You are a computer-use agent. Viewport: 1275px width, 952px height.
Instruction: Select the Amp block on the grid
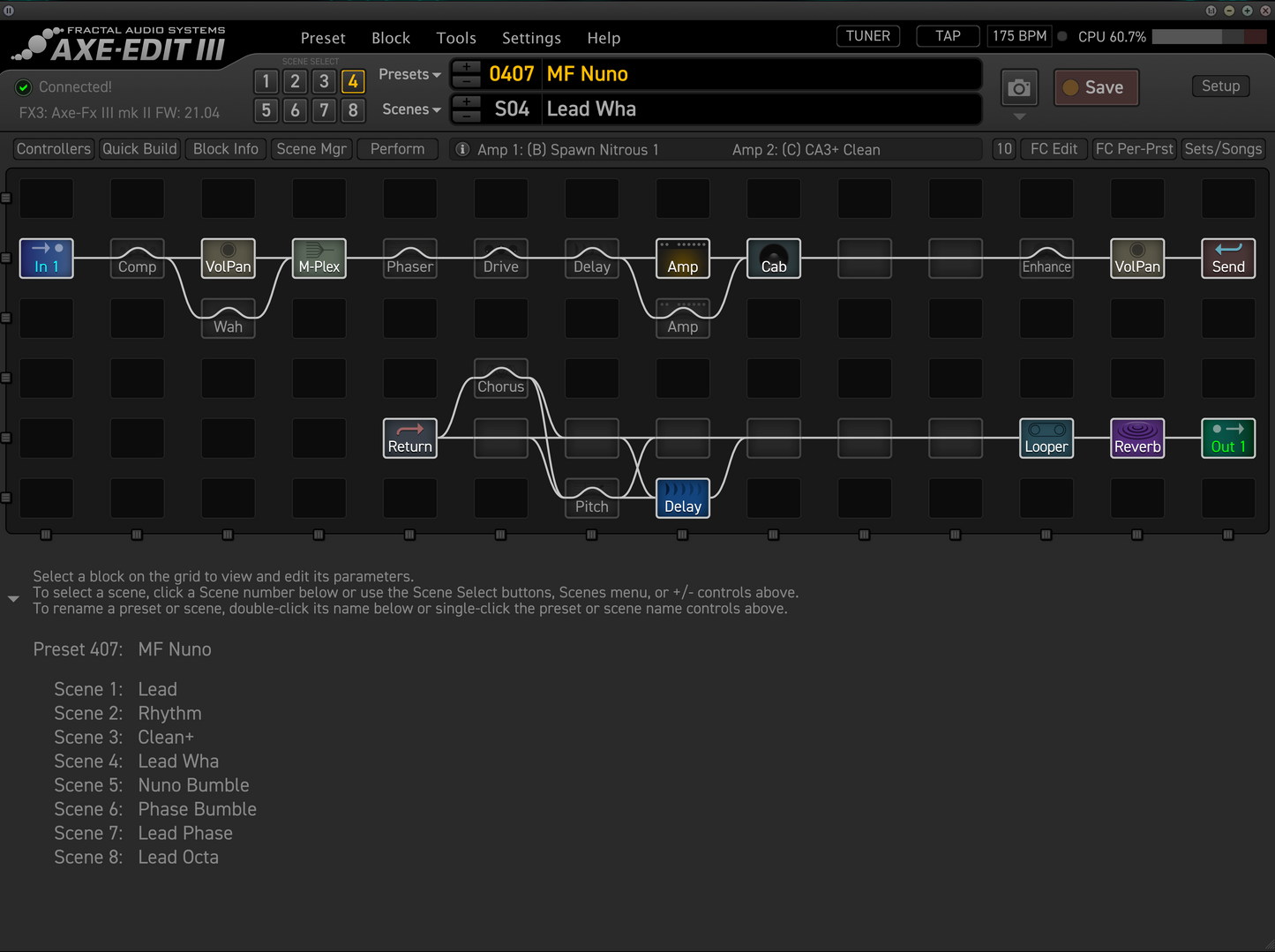coord(682,259)
